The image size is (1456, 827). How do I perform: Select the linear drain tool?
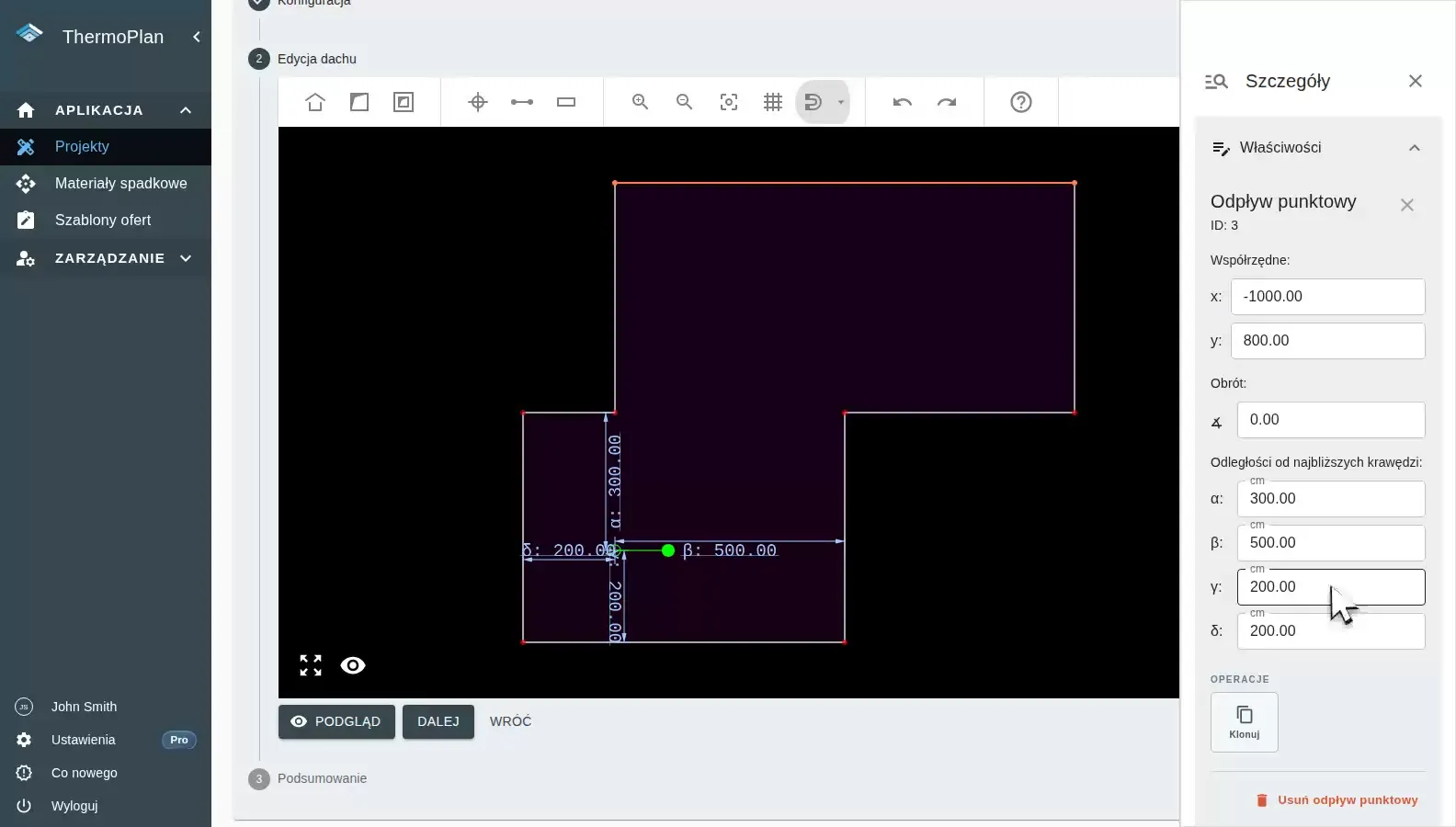[522, 102]
